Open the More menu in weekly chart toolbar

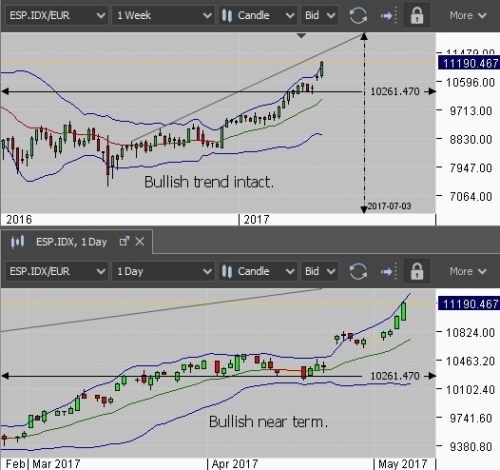468,15
